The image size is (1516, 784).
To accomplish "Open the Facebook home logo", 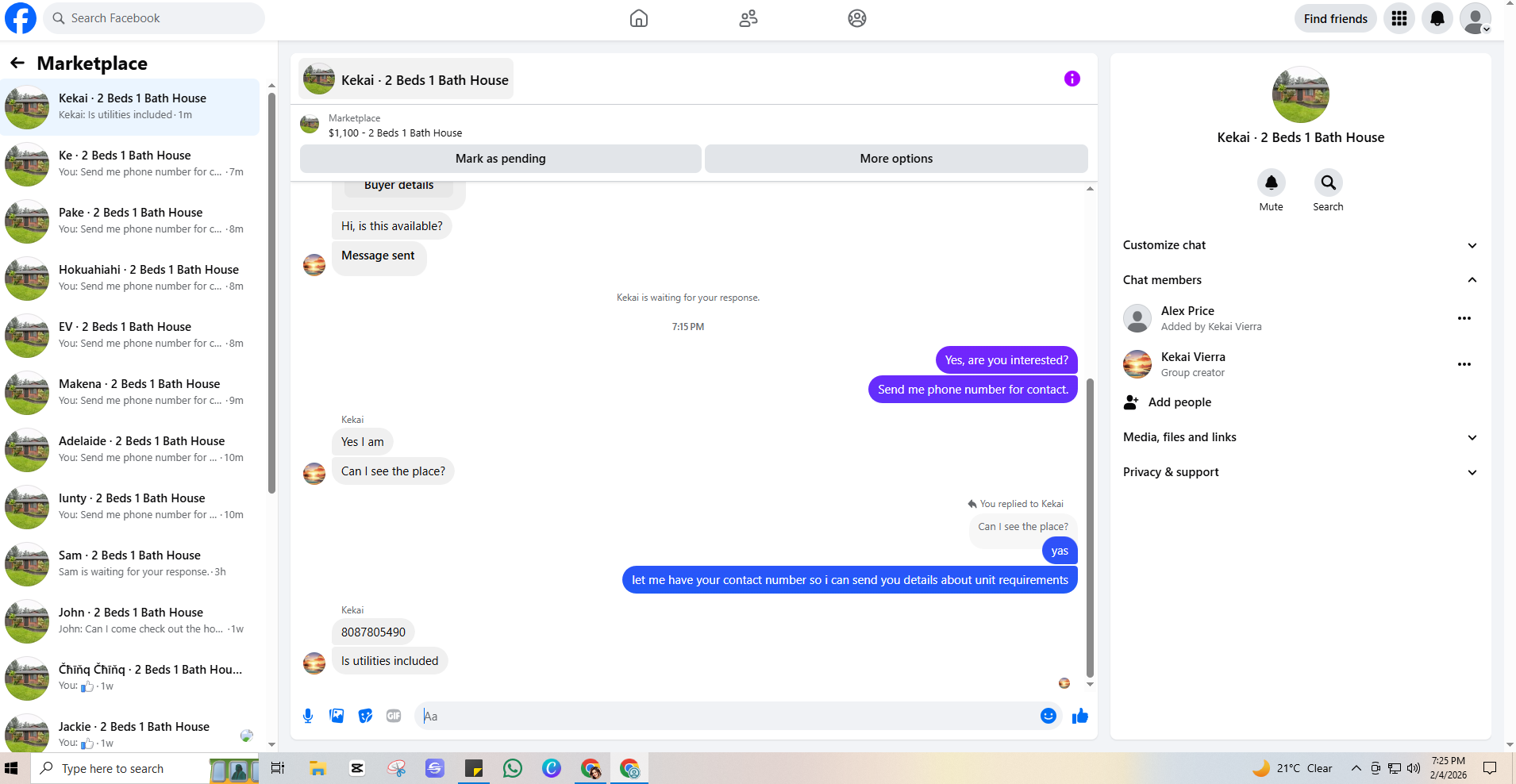I will [x=21, y=18].
